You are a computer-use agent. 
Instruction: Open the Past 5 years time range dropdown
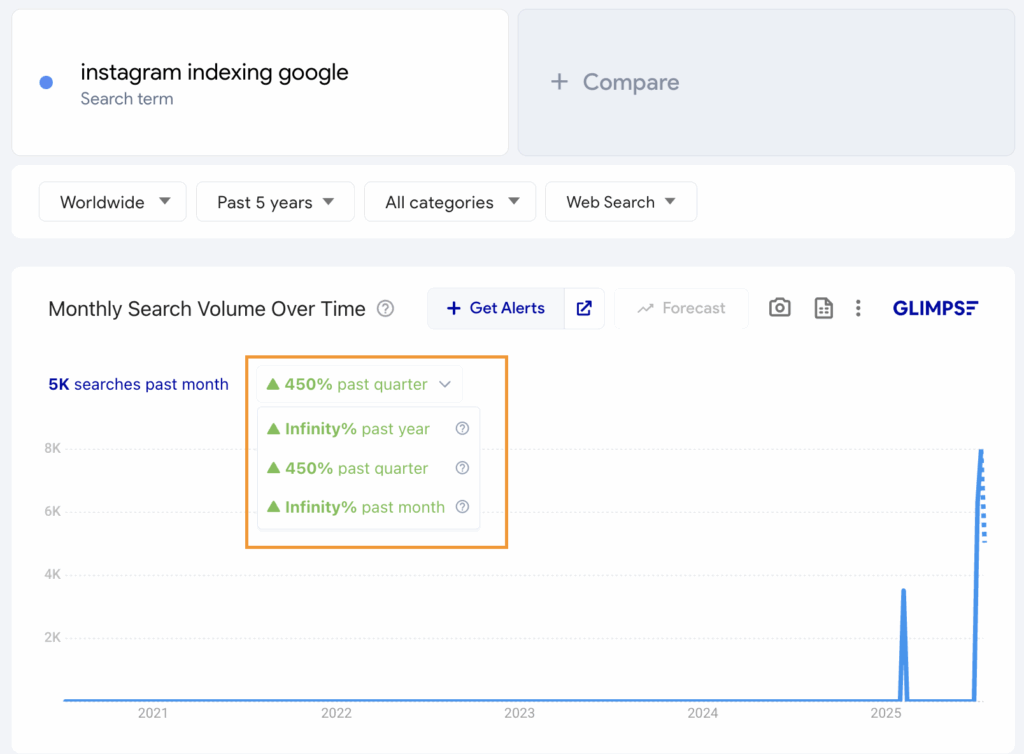(275, 201)
